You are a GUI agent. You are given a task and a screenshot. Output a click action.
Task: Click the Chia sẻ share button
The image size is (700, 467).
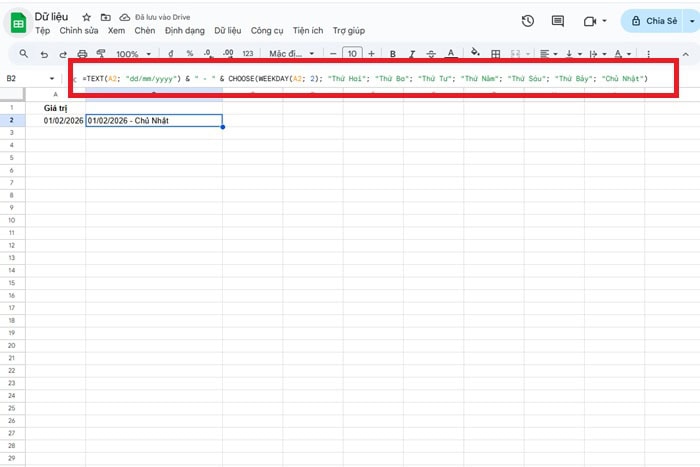(x=661, y=21)
